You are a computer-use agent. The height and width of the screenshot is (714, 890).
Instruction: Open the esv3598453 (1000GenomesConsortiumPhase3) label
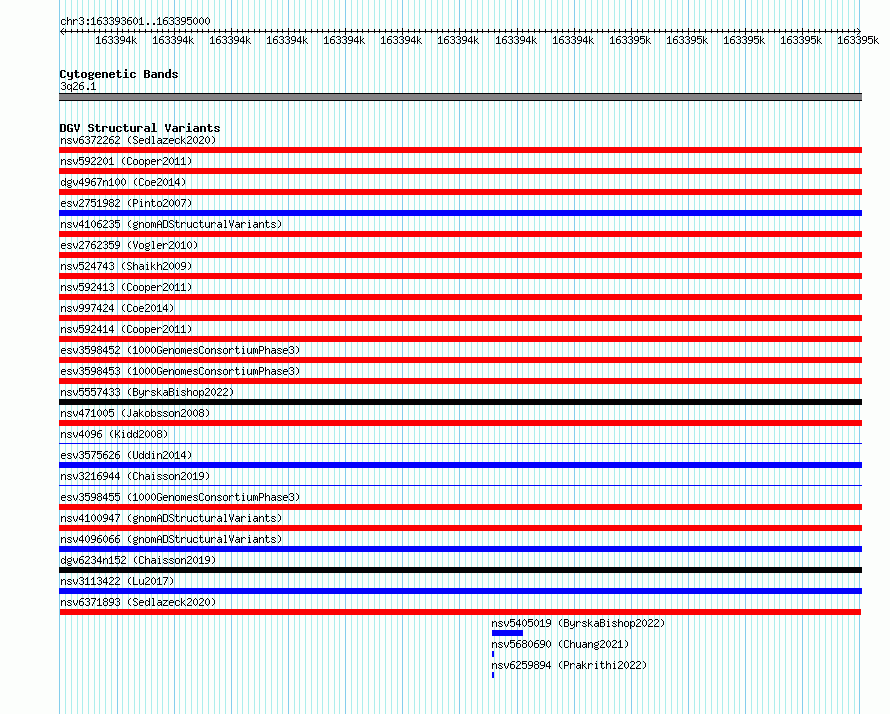click(x=180, y=371)
